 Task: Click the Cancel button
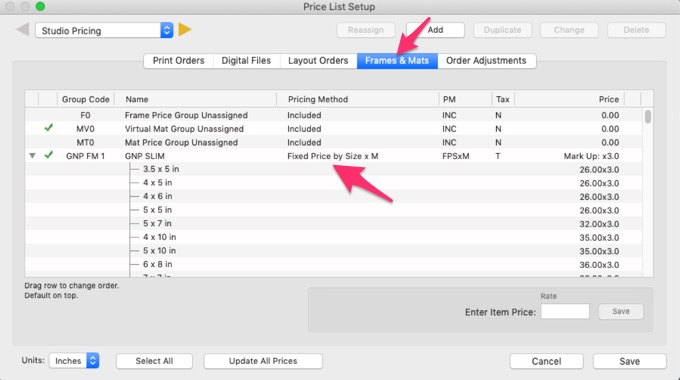[546, 361]
